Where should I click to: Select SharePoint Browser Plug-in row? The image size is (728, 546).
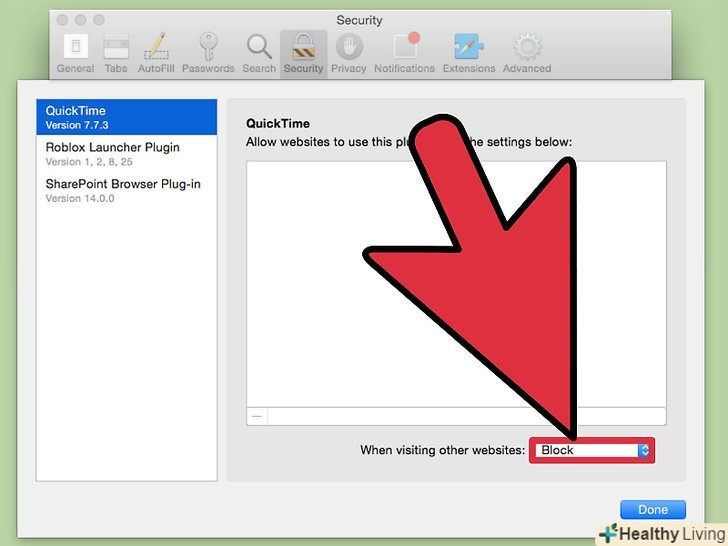click(127, 190)
